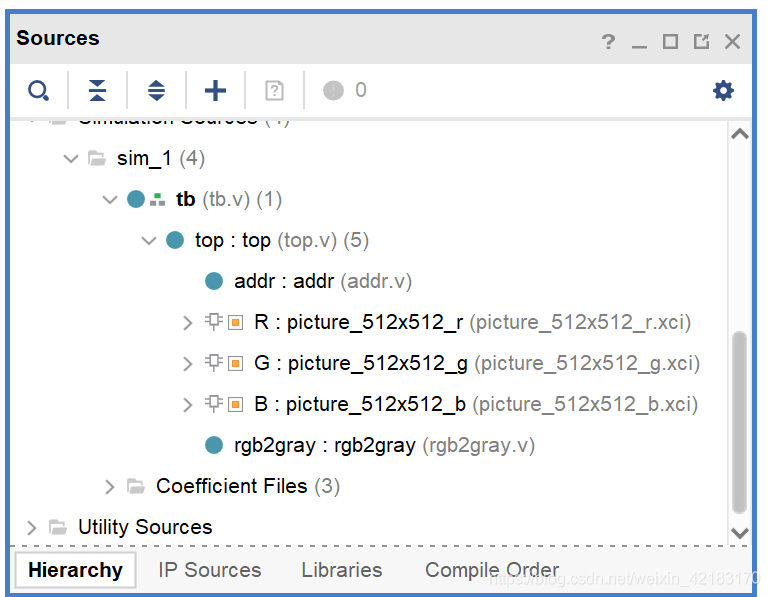Screen dimensions: 770x597
Task: Select the sim_1 (4) row
Action: [x=161, y=159]
